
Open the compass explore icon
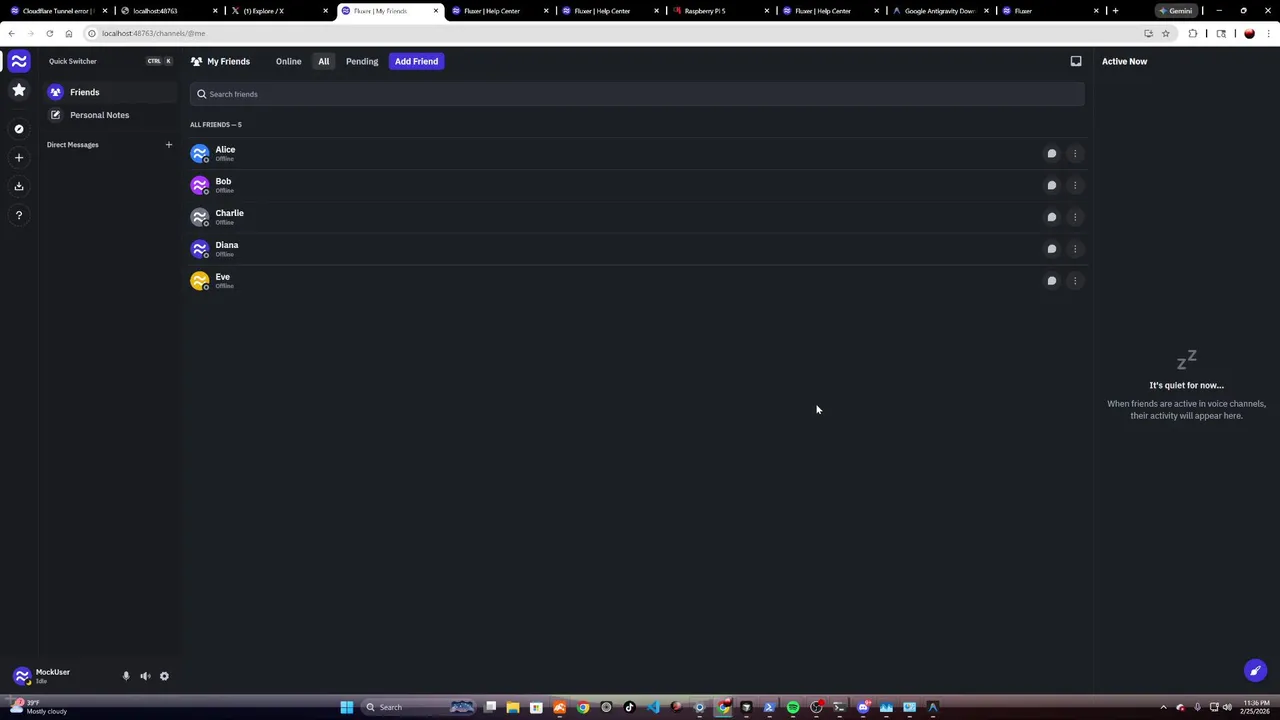(x=18, y=129)
